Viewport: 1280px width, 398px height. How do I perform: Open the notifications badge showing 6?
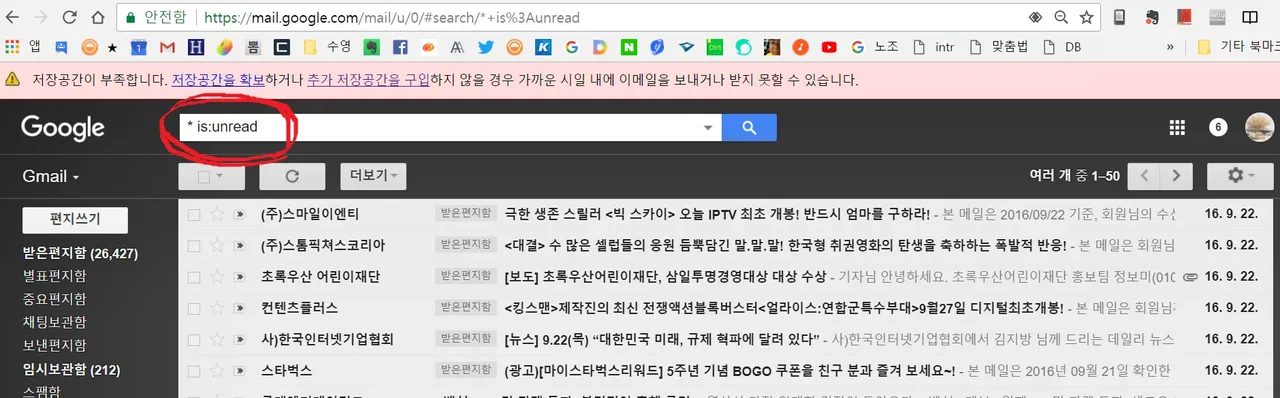(1218, 127)
